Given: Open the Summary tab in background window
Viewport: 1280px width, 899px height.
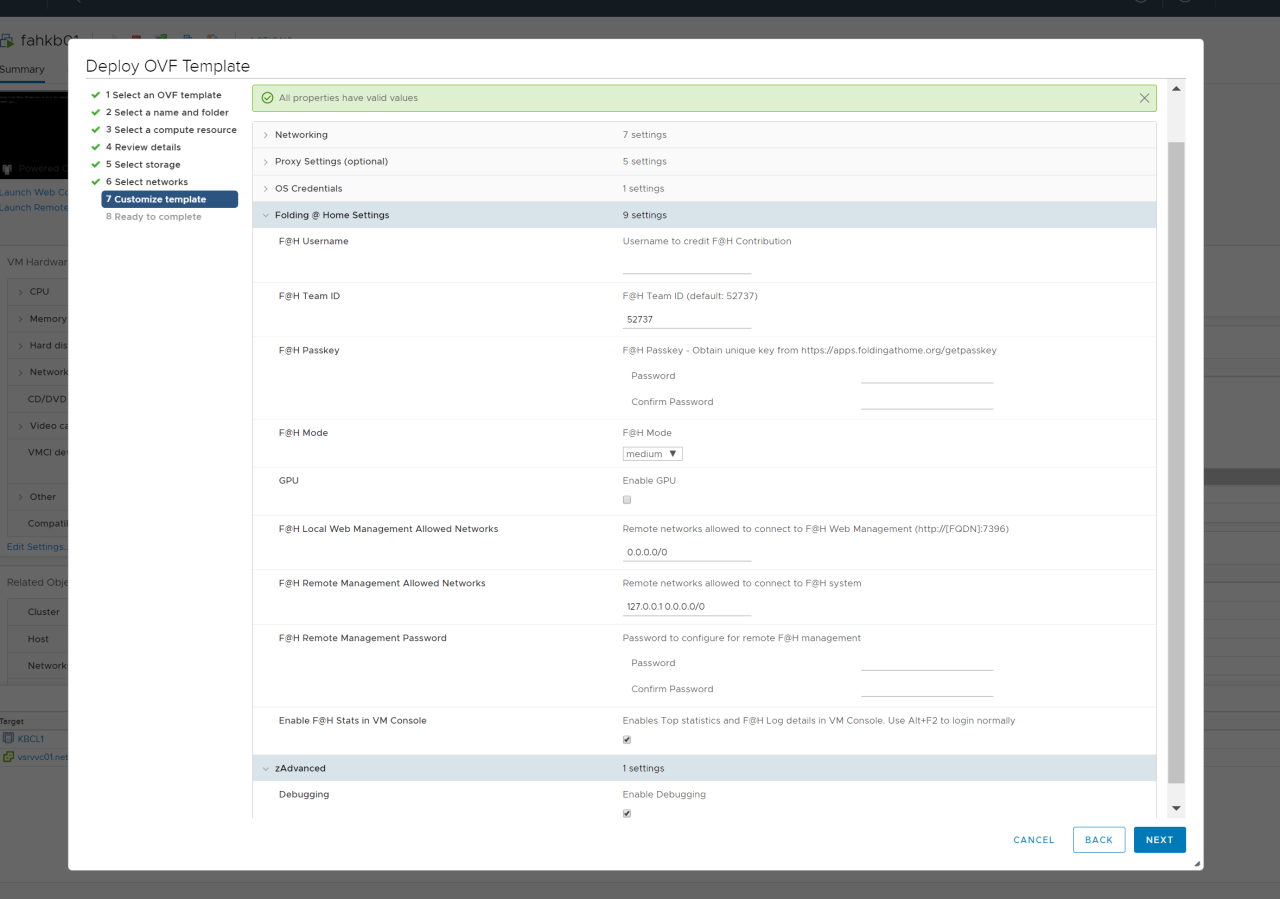Looking at the screenshot, I should point(22,70).
